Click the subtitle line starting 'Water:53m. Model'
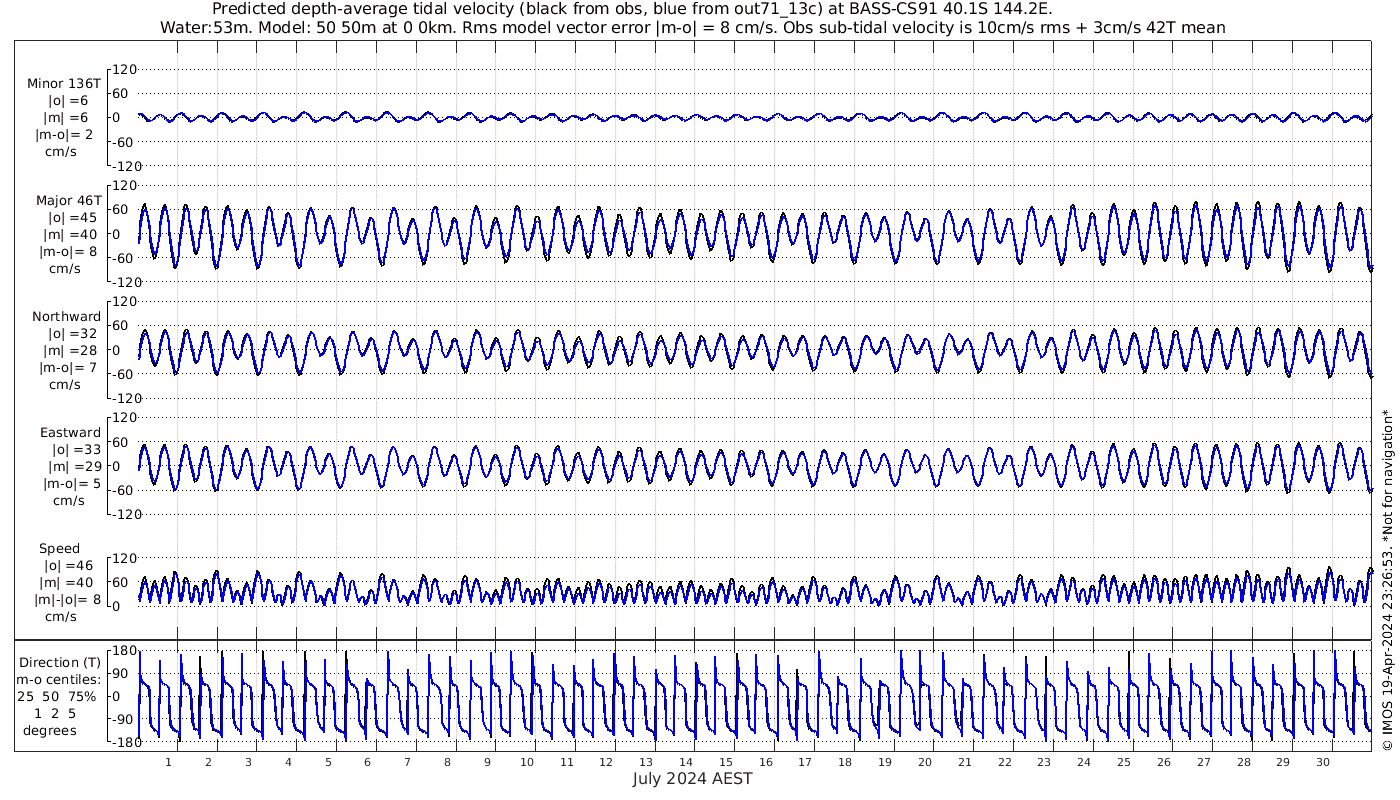Image resolution: width=1400 pixels, height=800 pixels. tap(692, 28)
